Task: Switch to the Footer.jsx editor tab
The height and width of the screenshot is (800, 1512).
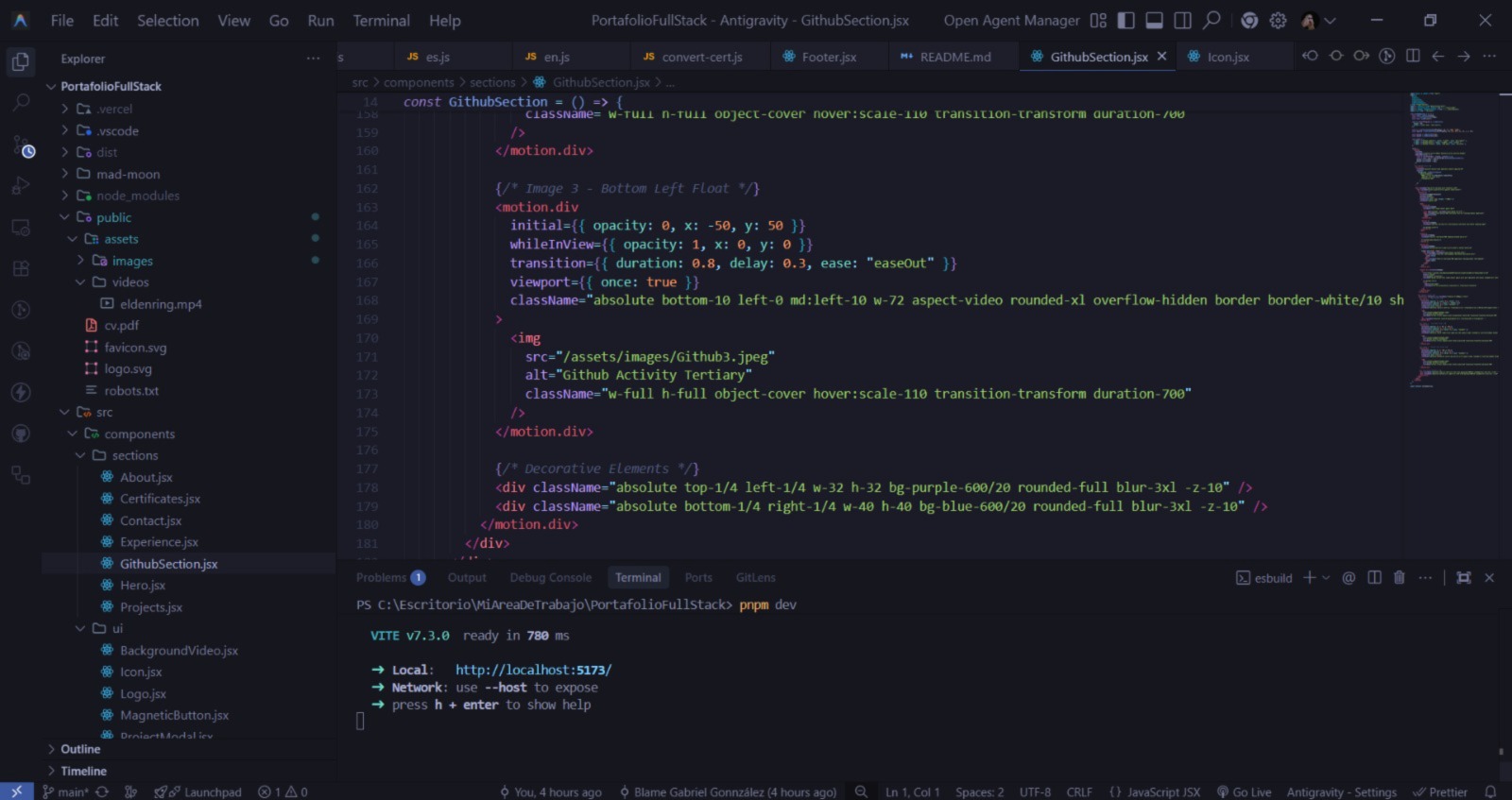Action: [829, 57]
